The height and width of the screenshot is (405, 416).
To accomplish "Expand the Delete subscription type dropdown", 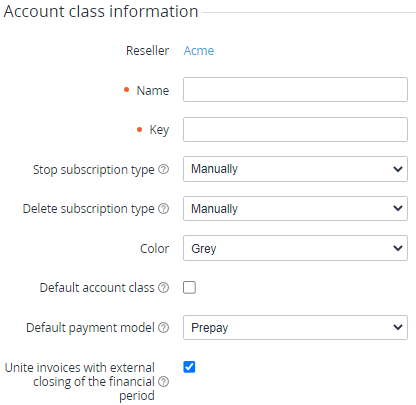I will 295,209.
